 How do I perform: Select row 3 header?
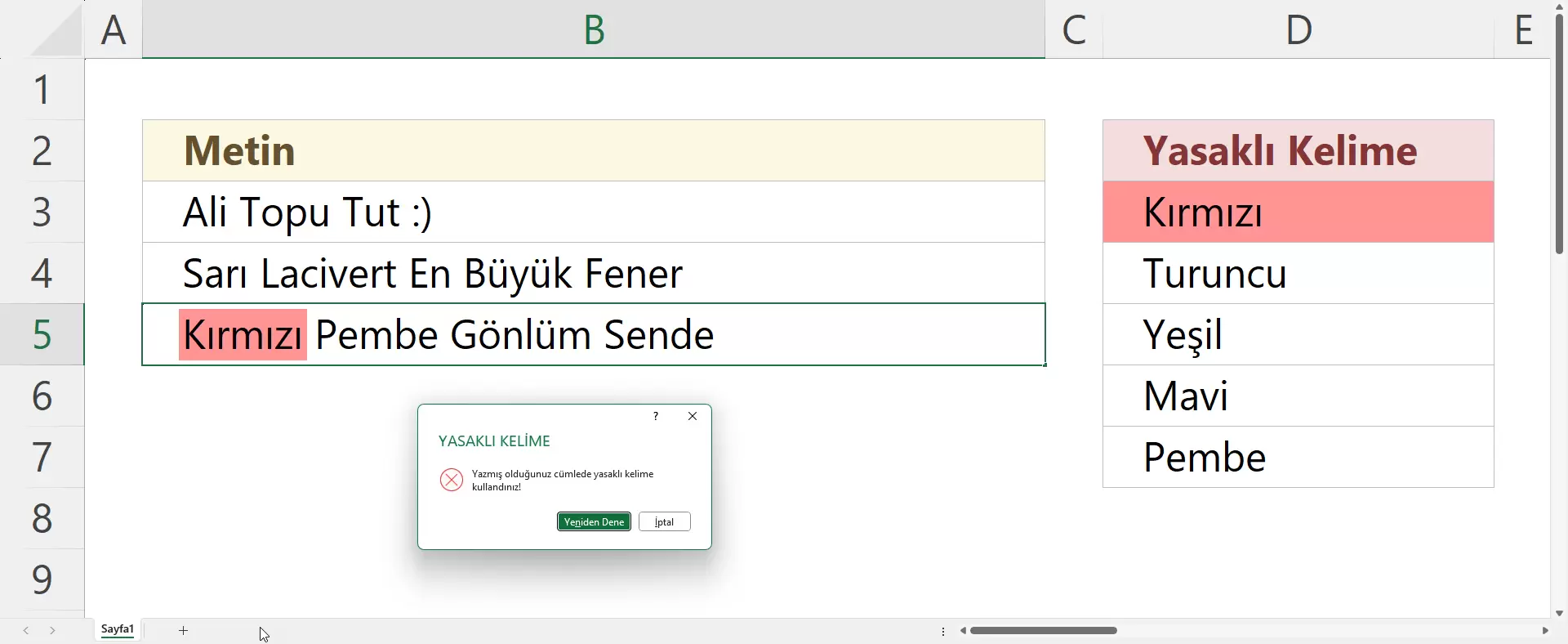[42, 212]
